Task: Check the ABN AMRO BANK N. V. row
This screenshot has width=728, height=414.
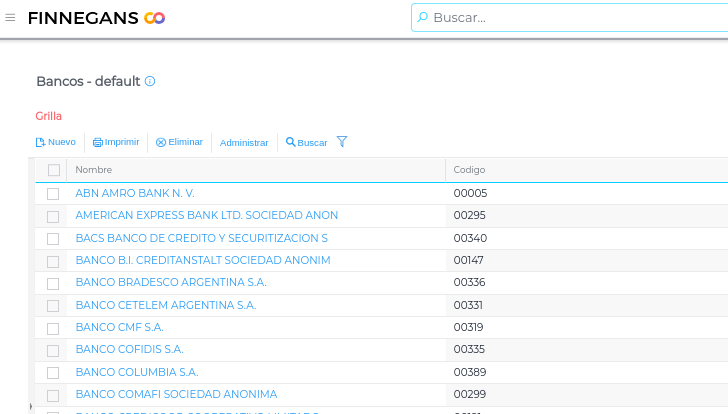Action: coord(53,194)
